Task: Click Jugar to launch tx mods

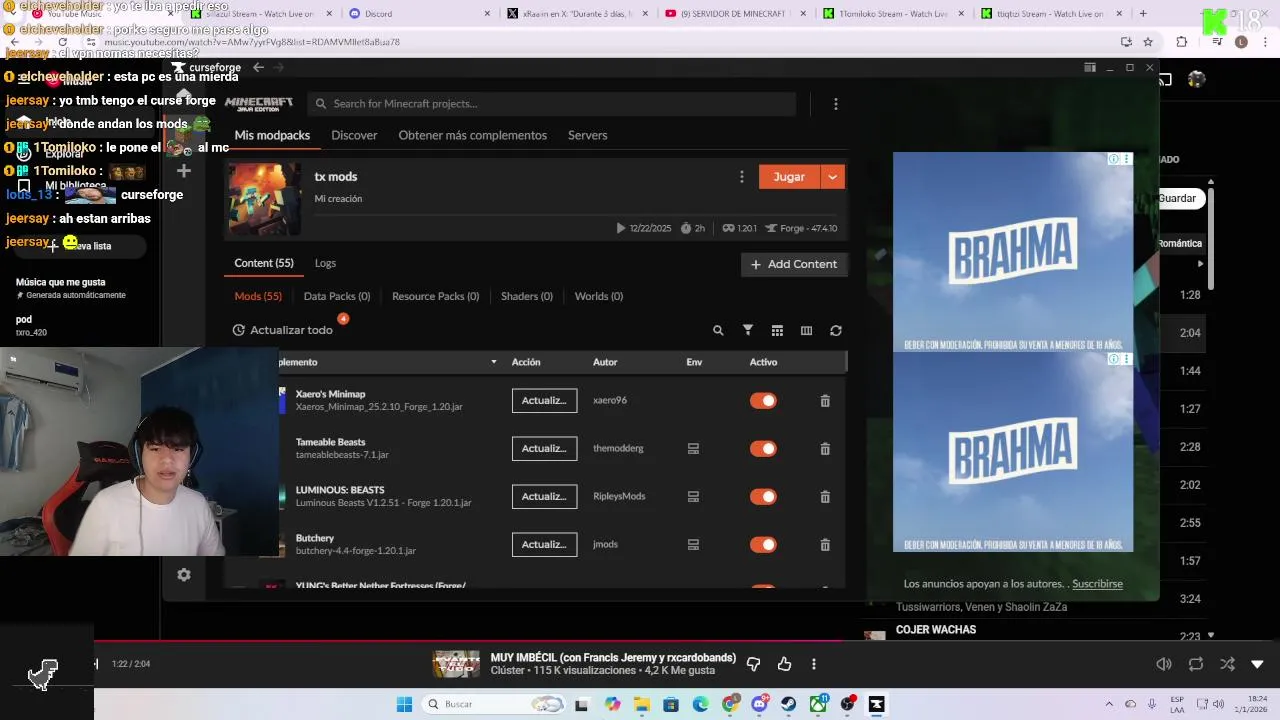Action: (x=789, y=177)
